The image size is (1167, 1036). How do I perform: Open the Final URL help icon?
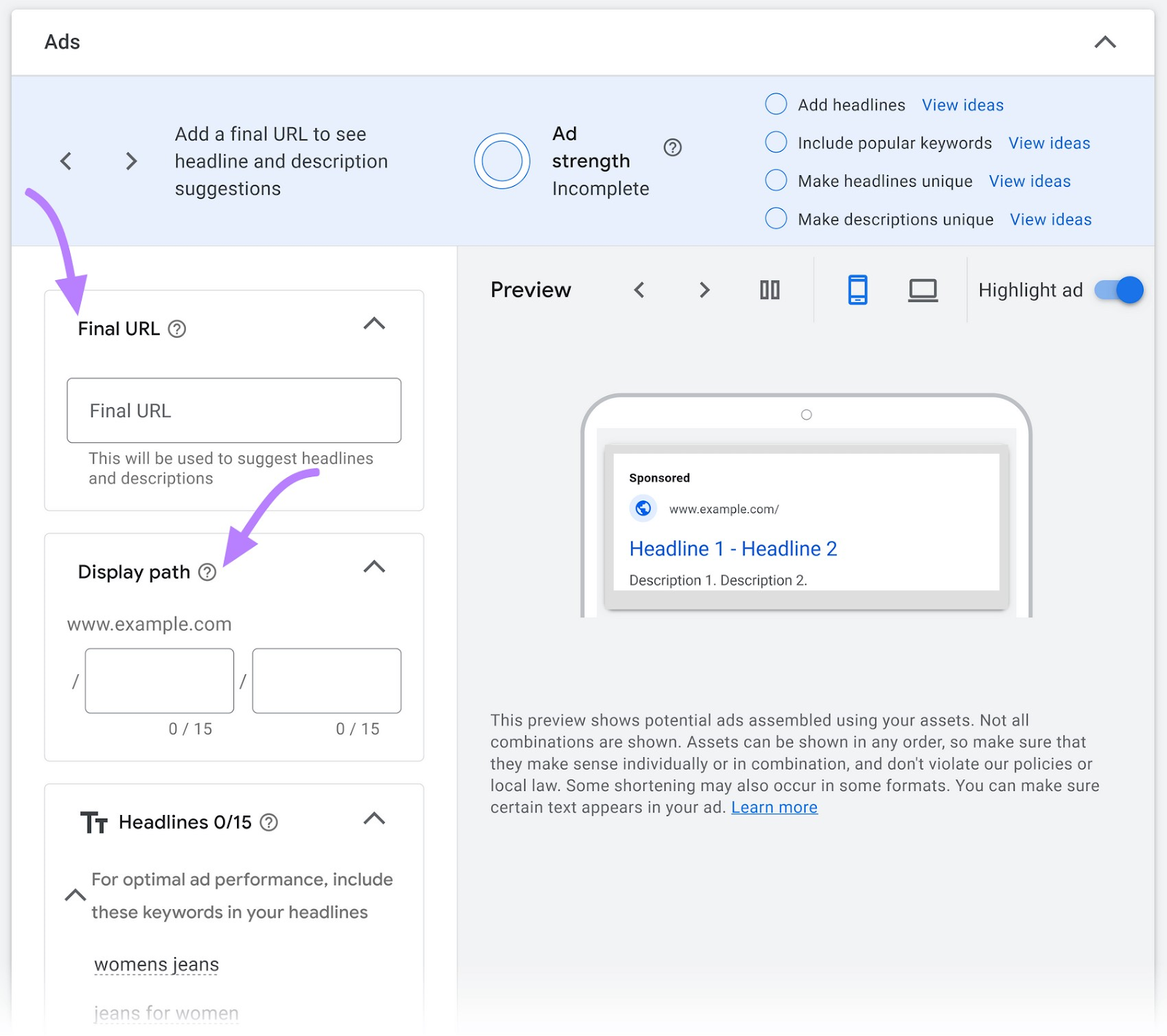(177, 329)
